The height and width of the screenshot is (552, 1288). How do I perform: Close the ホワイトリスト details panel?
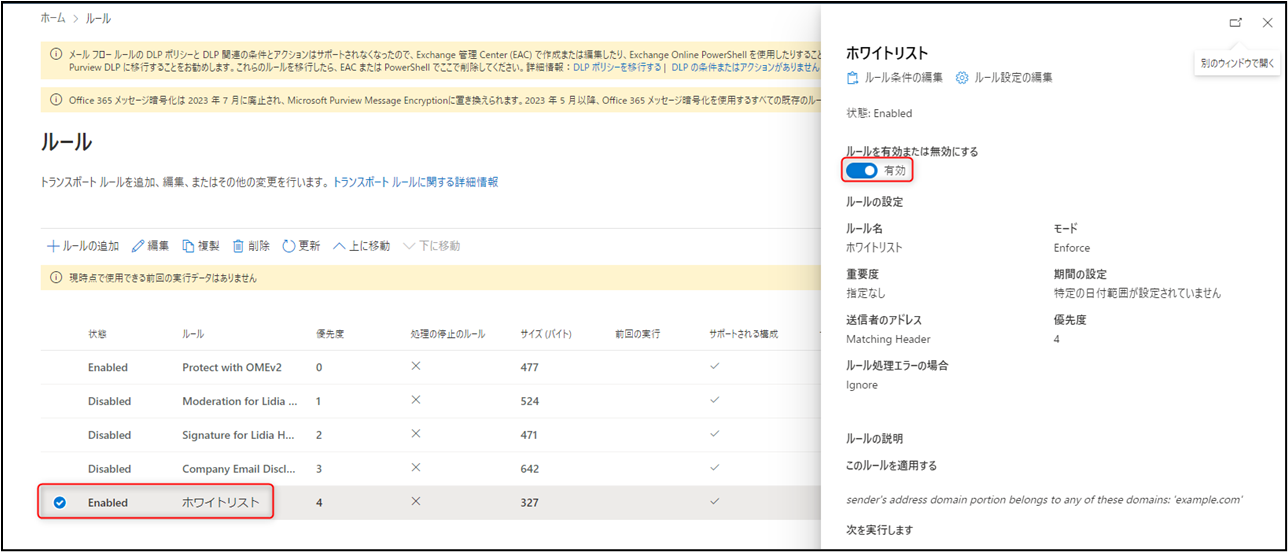click(x=1267, y=22)
